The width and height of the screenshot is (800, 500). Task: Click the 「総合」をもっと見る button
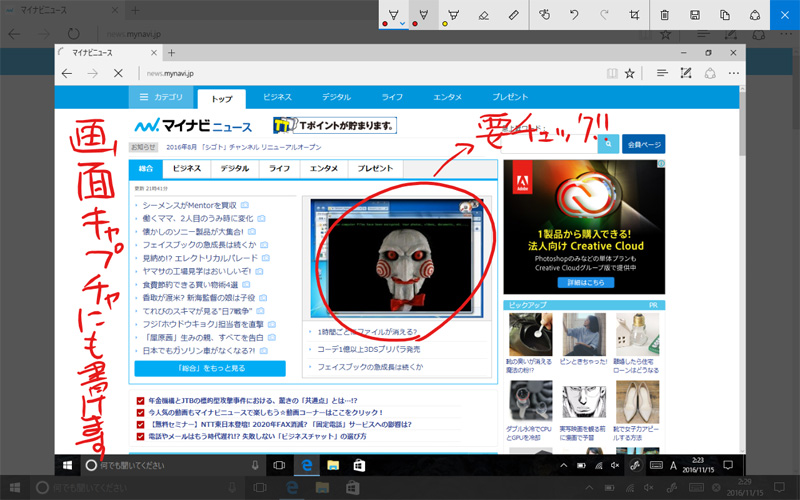click(x=210, y=368)
